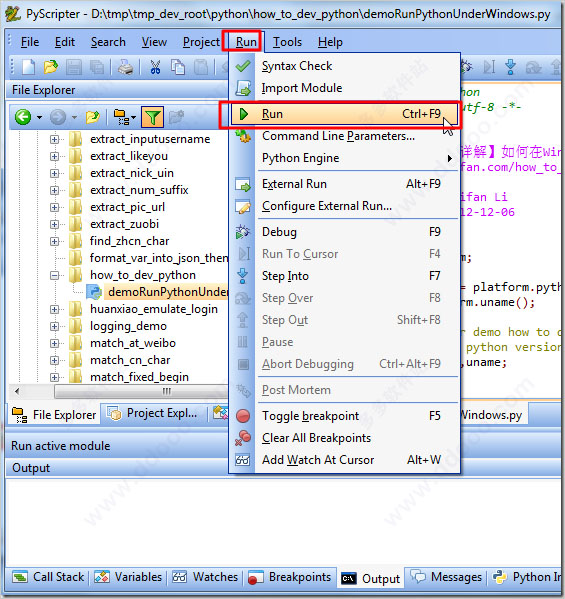Click the Paste toolbar icon

[x=201, y=68]
